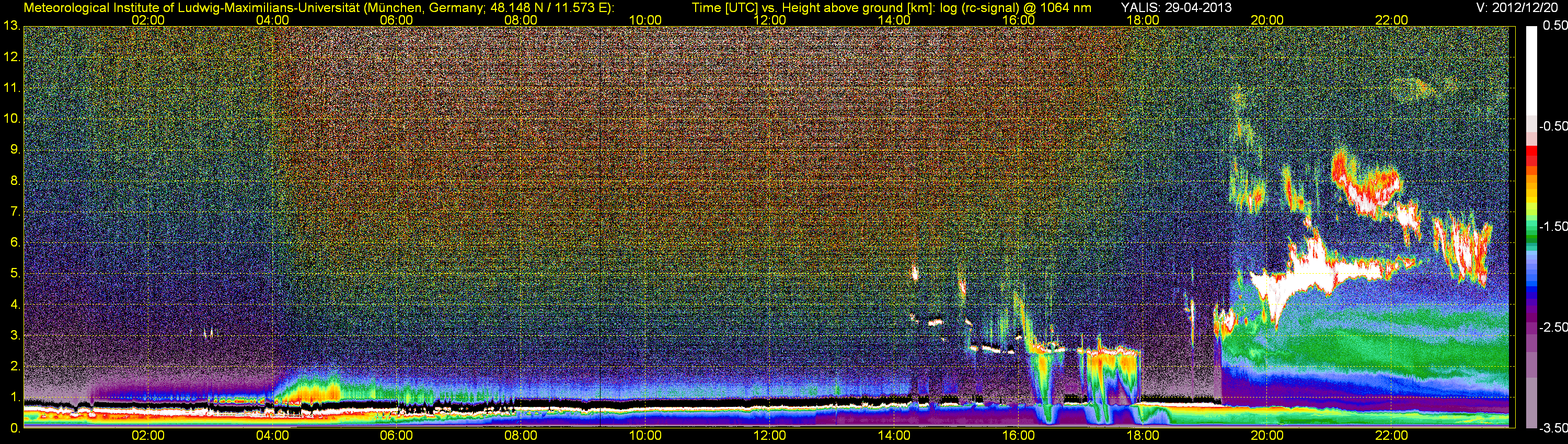Image resolution: width=1568 pixels, height=444 pixels.
Task: Click the 10:00 label on the bottom time axis
Action: 645,436
